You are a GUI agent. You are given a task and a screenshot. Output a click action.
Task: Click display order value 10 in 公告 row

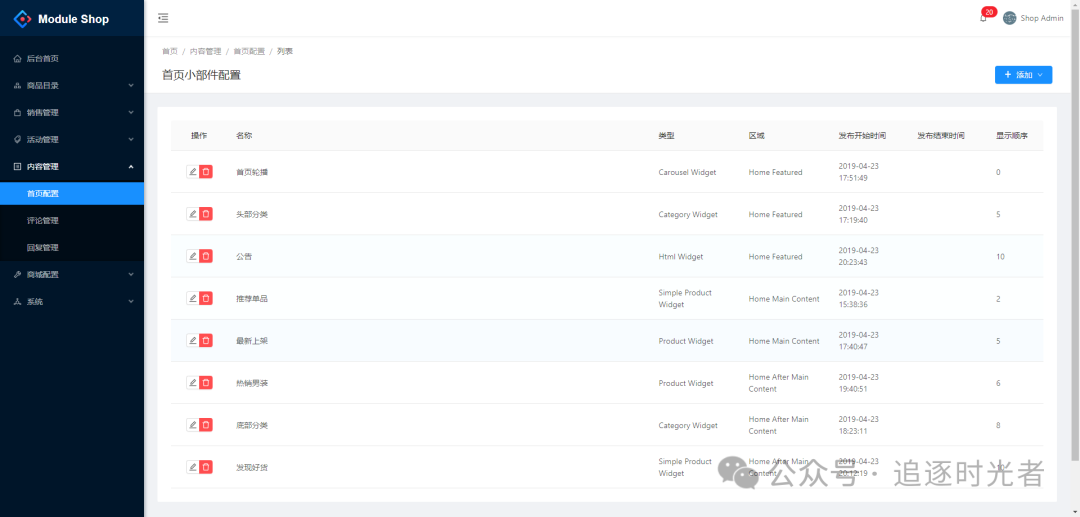pyautogui.click(x=1000, y=256)
